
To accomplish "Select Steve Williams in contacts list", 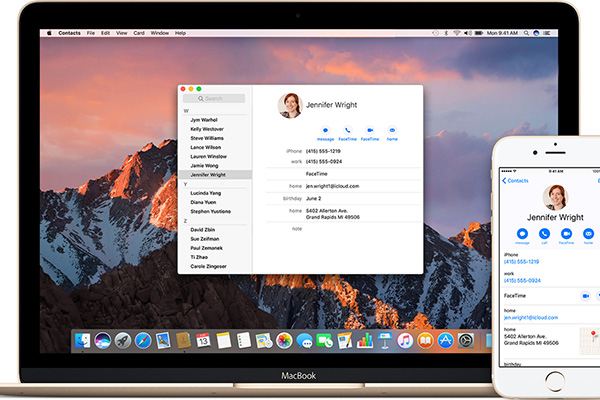I will tap(207, 138).
